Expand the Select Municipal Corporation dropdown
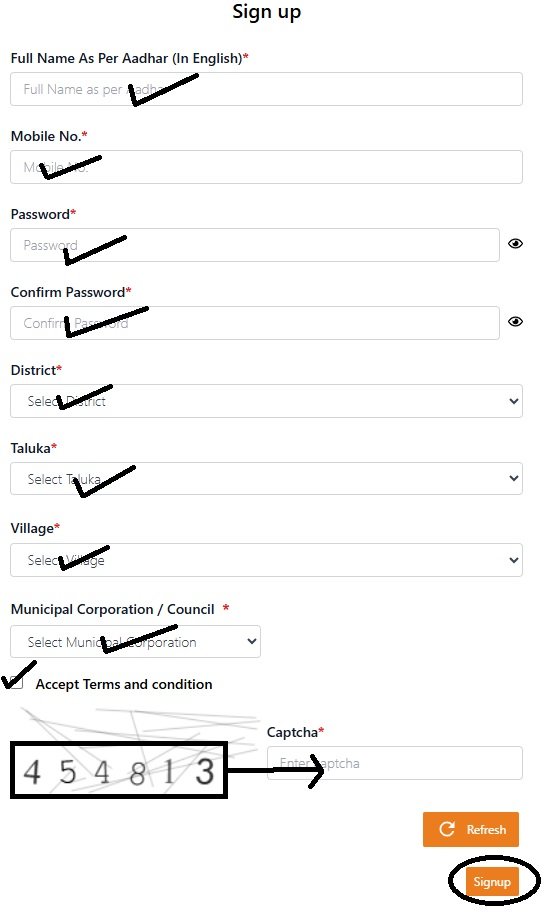Image resolution: width=553 pixels, height=912 pixels. (x=135, y=642)
